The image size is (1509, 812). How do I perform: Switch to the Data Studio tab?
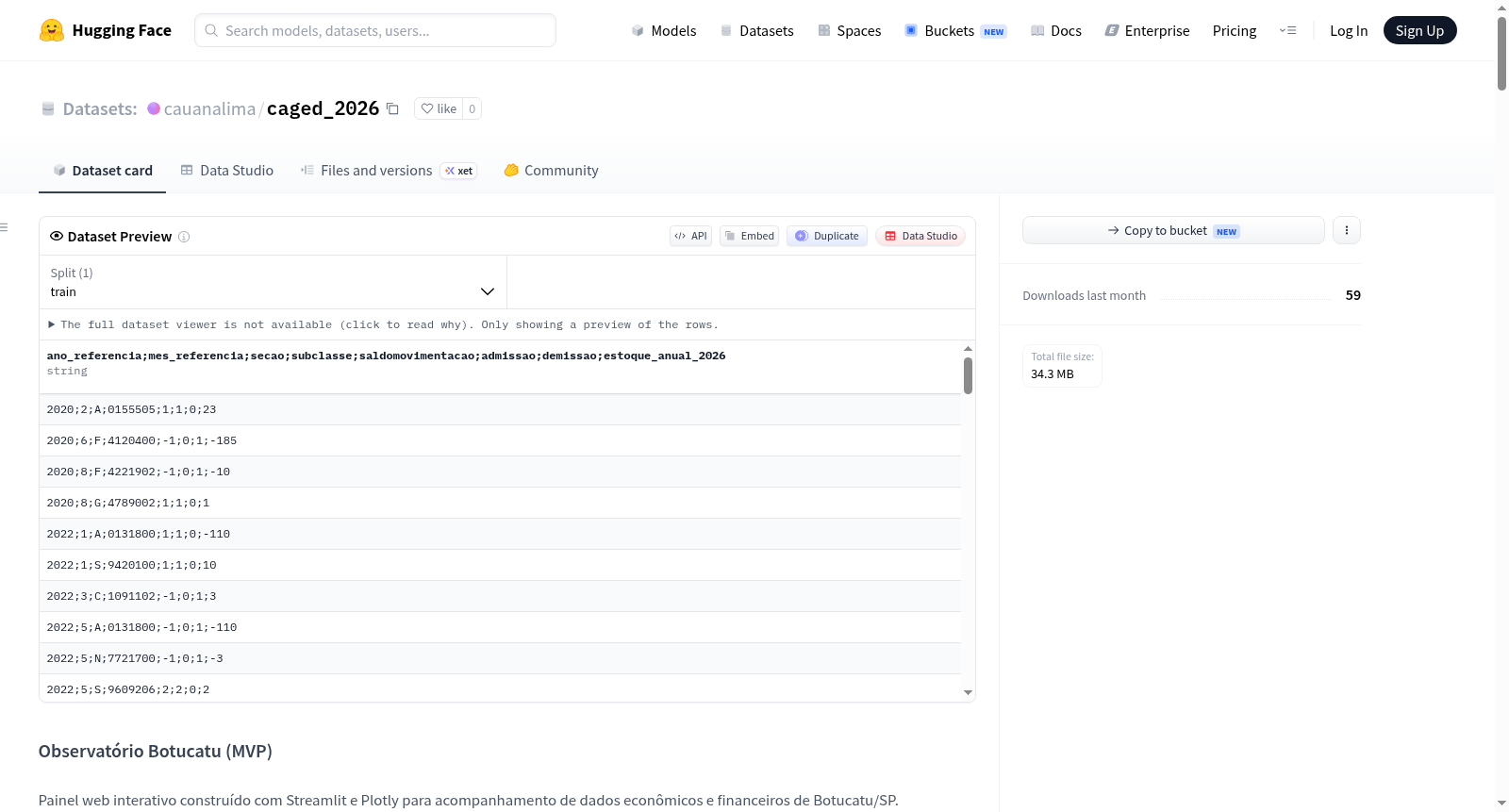(227, 171)
